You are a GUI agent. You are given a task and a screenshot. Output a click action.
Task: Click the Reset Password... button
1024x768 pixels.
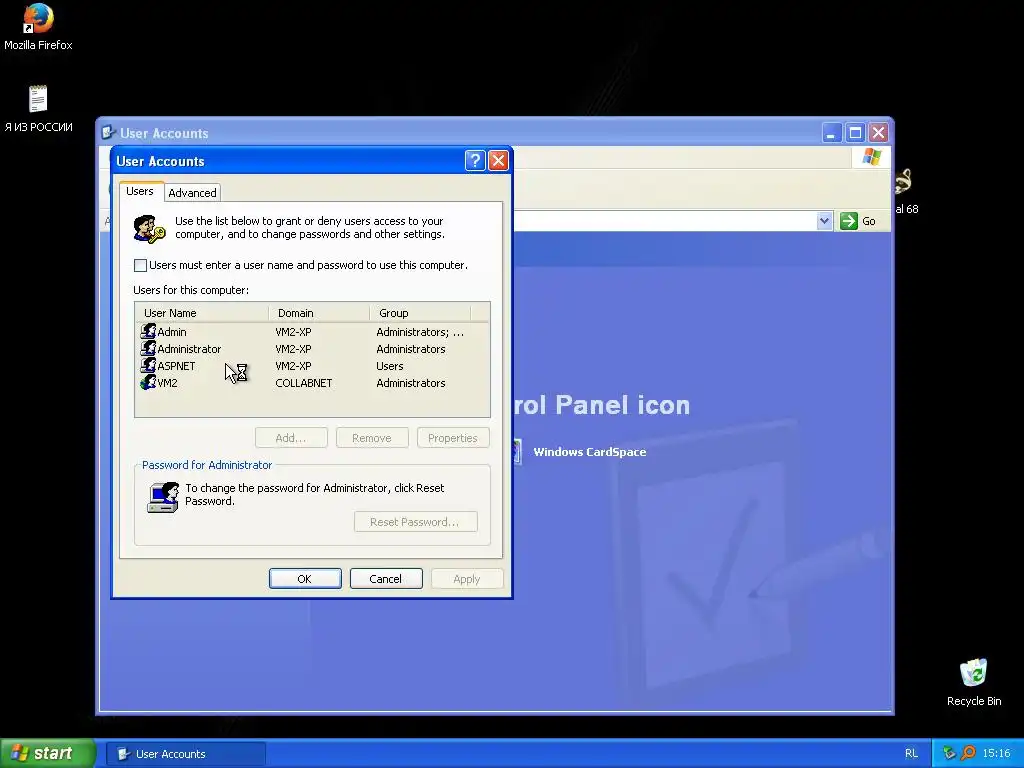pyautogui.click(x=415, y=522)
